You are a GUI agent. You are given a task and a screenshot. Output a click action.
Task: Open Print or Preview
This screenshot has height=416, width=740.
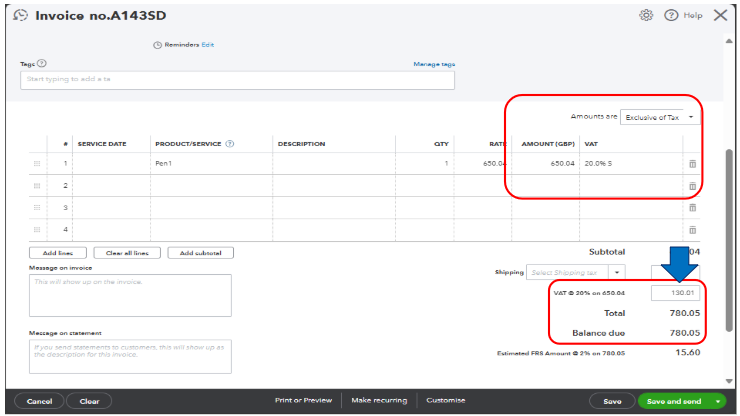click(303, 400)
